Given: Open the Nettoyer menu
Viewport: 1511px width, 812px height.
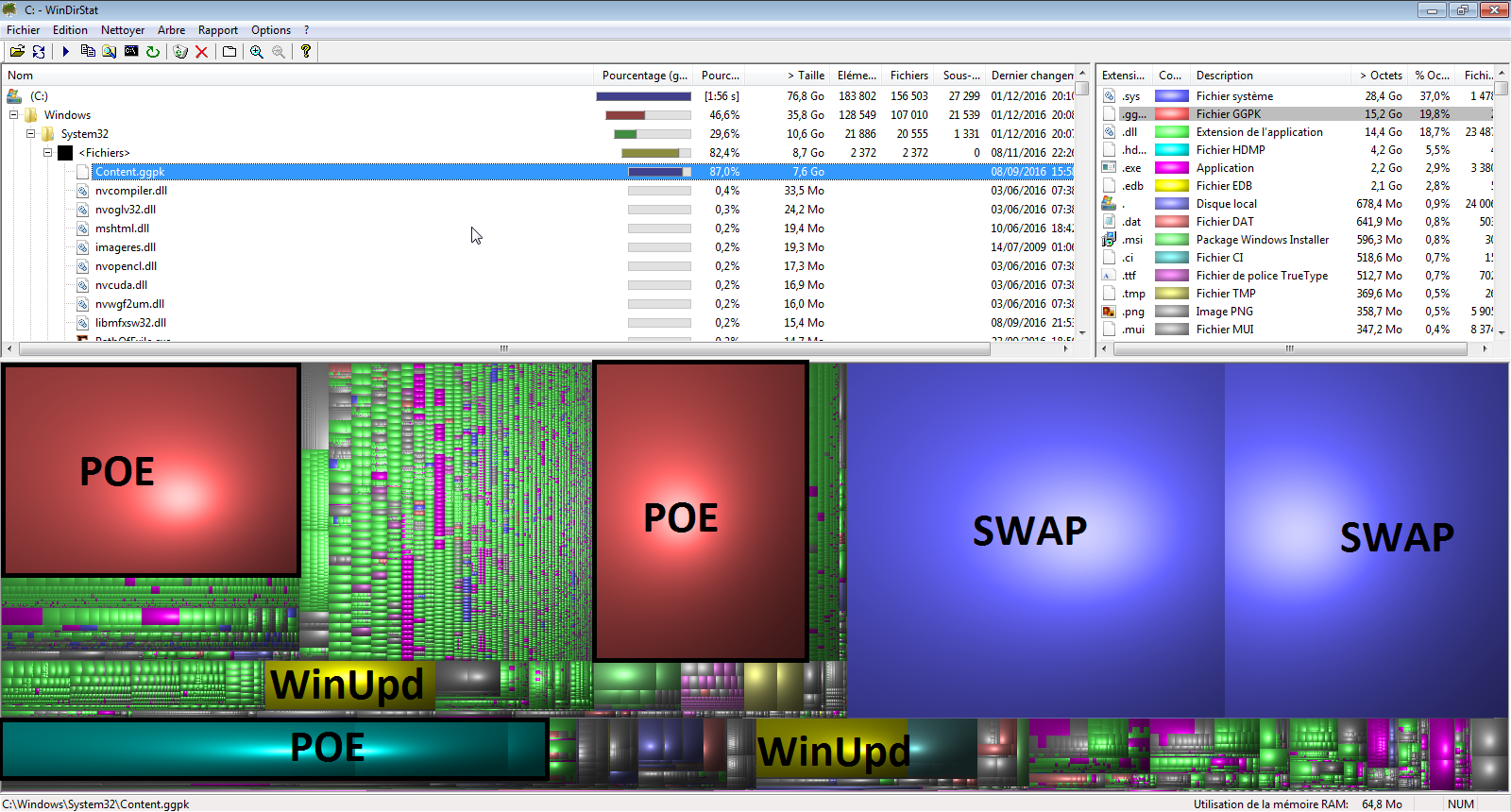Looking at the screenshot, I should click(123, 30).
